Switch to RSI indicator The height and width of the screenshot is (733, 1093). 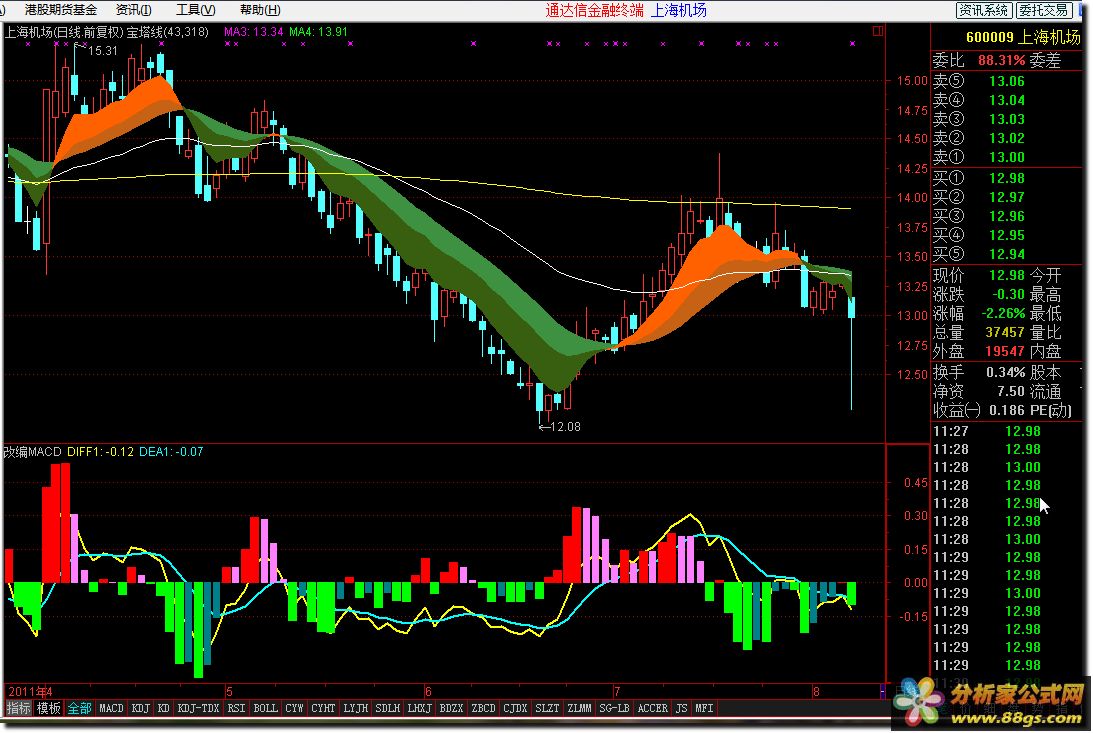tap(236, 708)
